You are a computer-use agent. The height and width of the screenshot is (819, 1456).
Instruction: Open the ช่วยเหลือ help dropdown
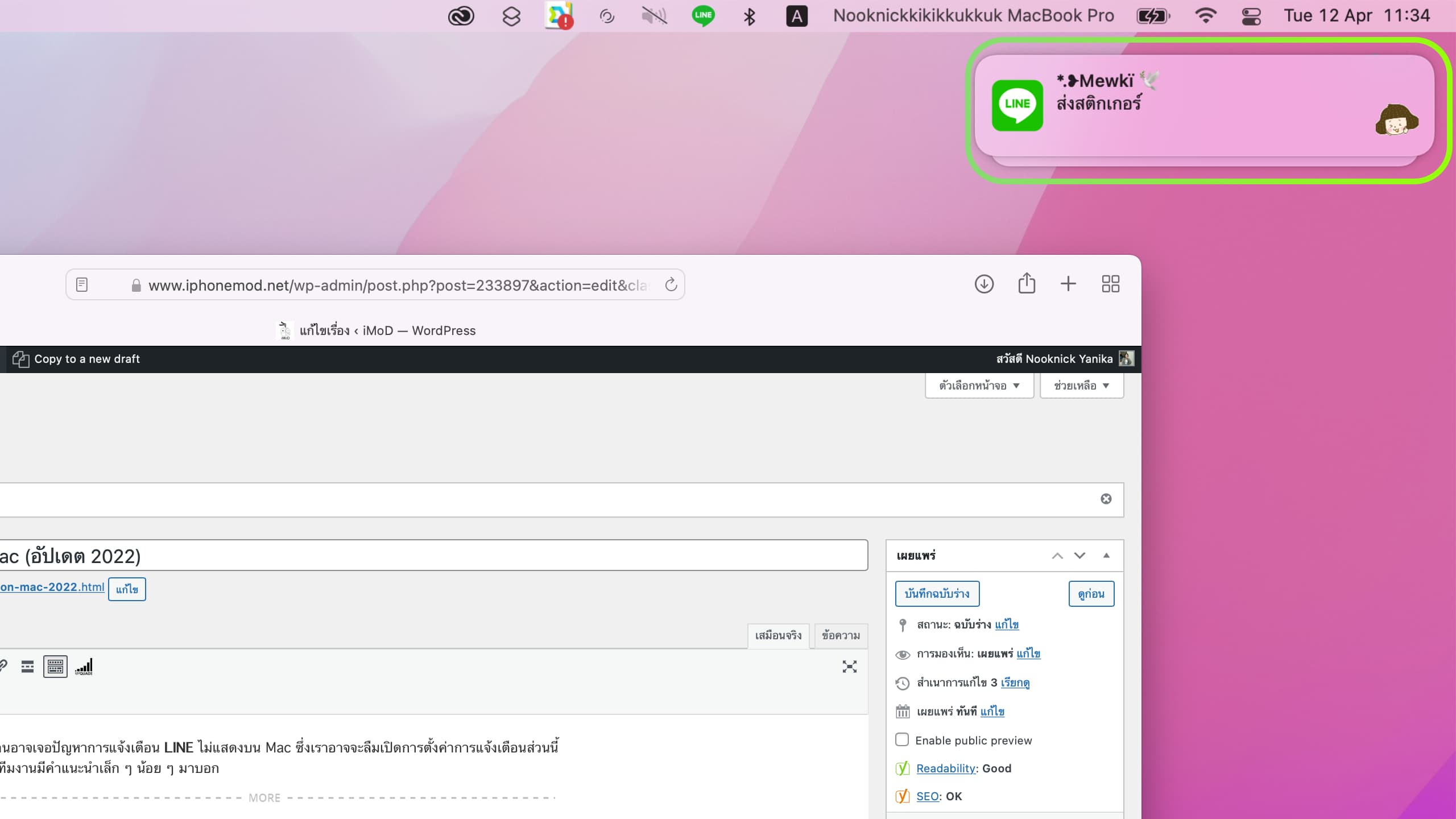coord(1081,386)
